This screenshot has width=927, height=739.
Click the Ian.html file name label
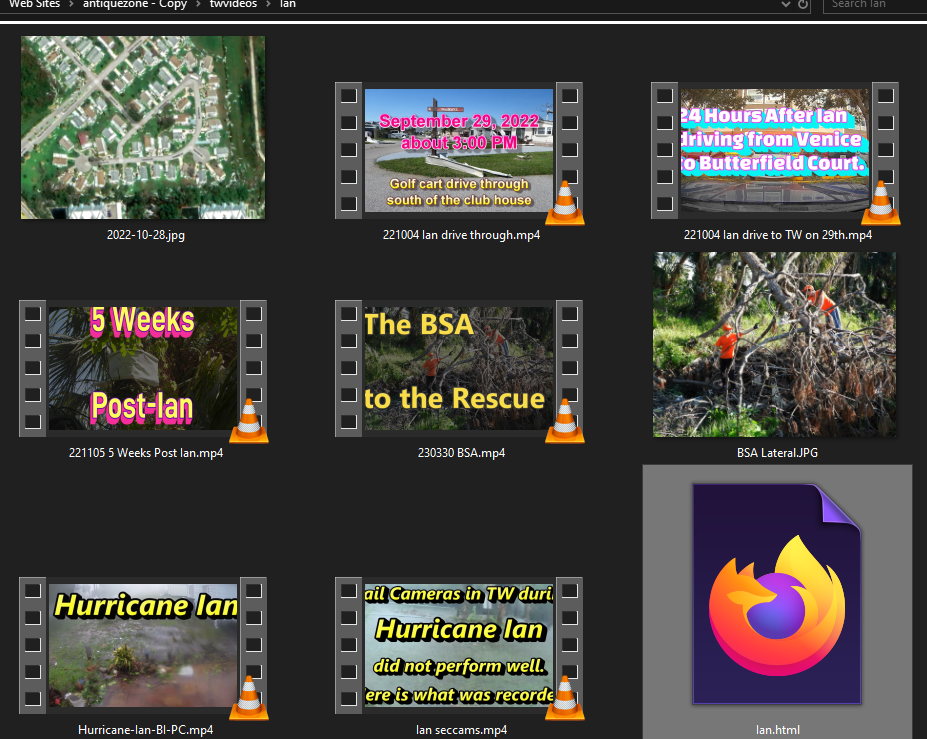[777, 730]
